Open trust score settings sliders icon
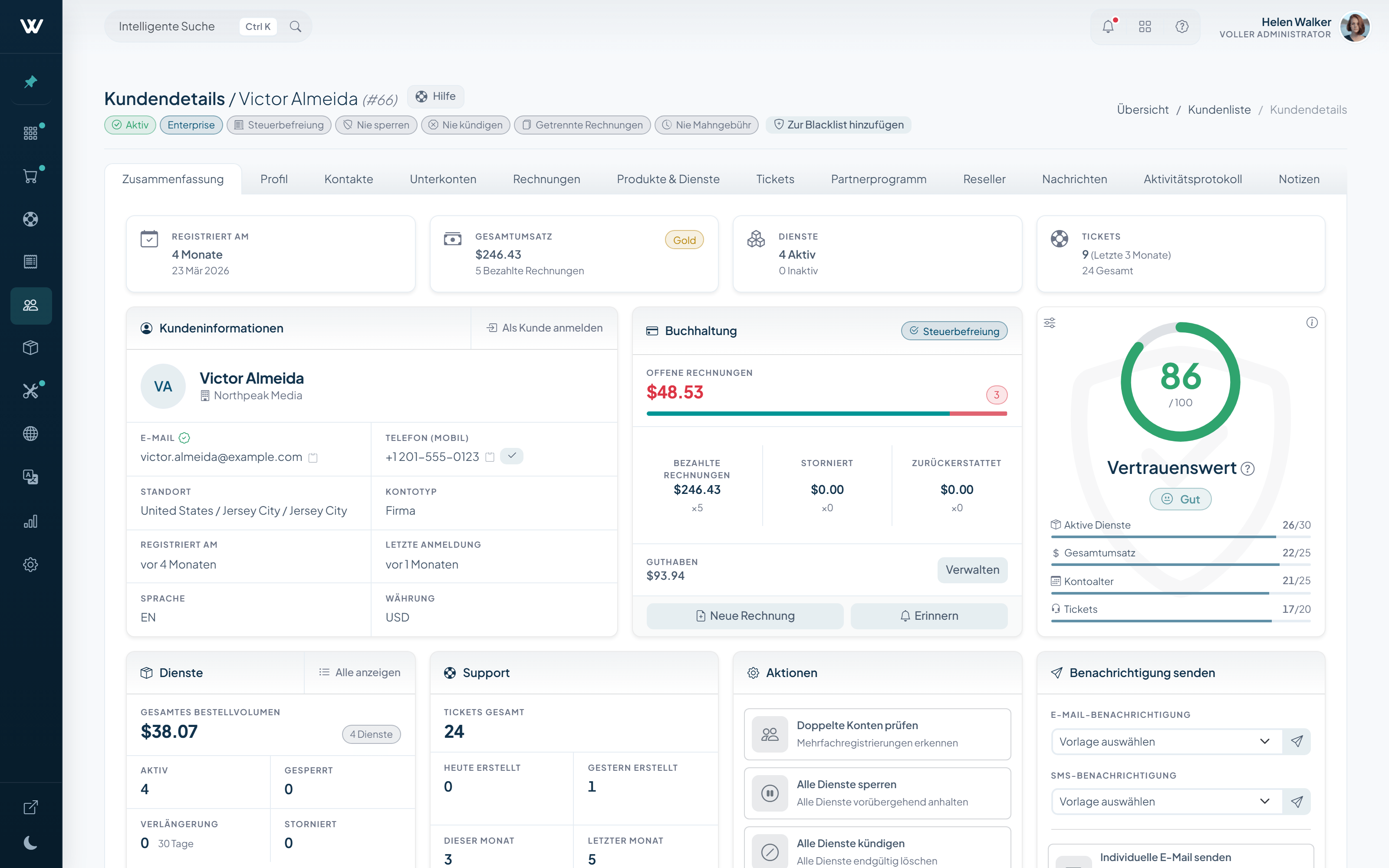1389x868 pixels. tap(1050, 322)
